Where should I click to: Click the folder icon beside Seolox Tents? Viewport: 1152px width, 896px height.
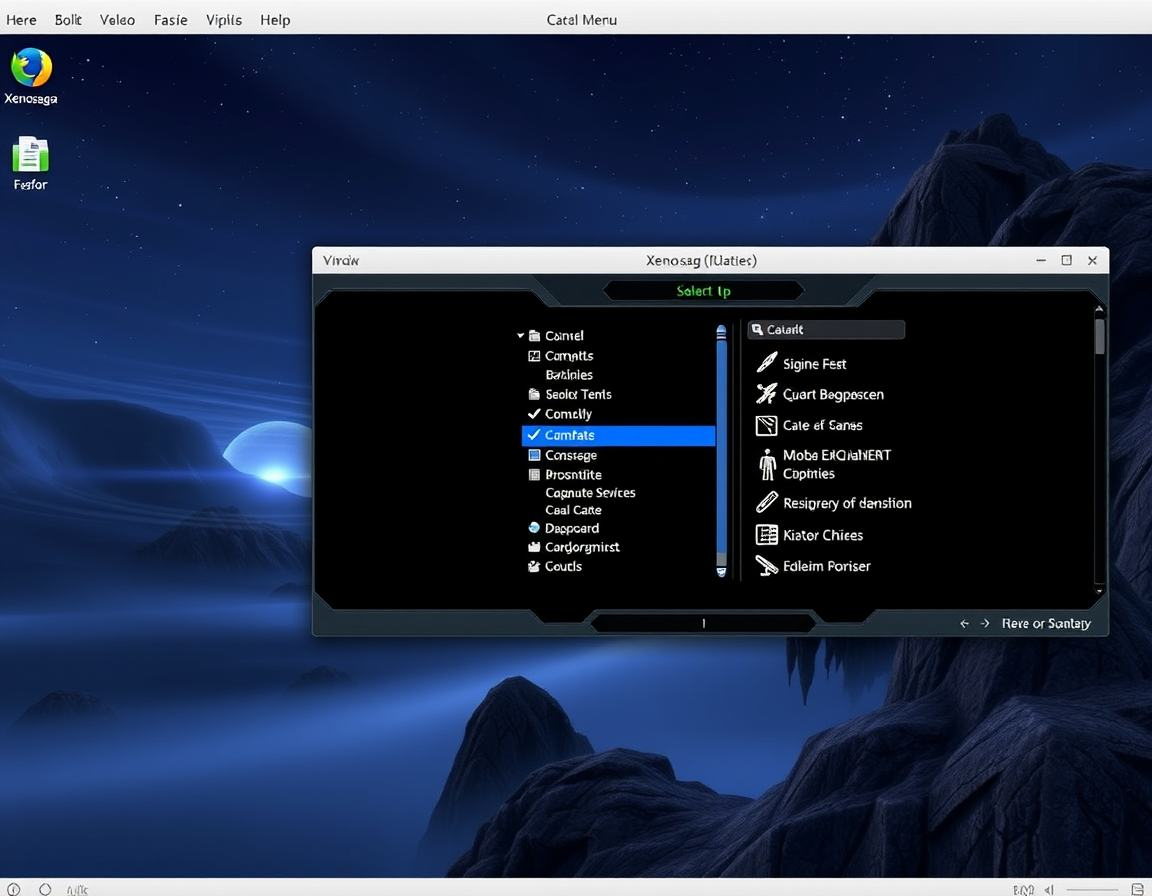pos(534,394)
